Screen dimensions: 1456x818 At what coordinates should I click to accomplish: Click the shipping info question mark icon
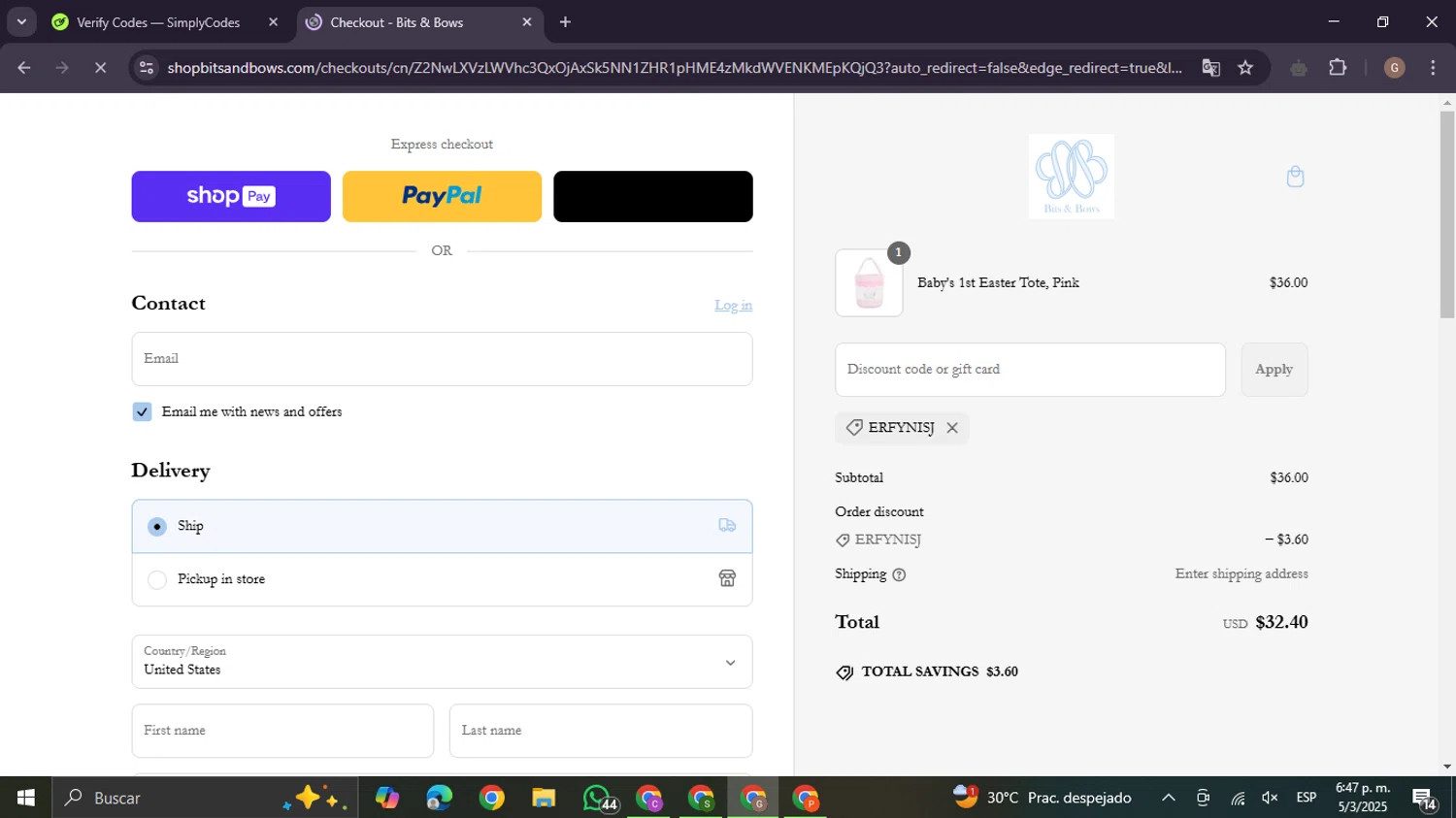[899, 574]
